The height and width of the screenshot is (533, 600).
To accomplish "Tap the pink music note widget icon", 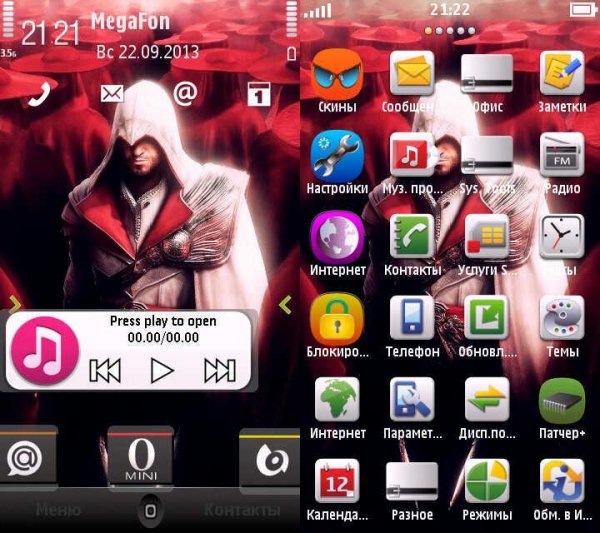I will coord(44,350).
